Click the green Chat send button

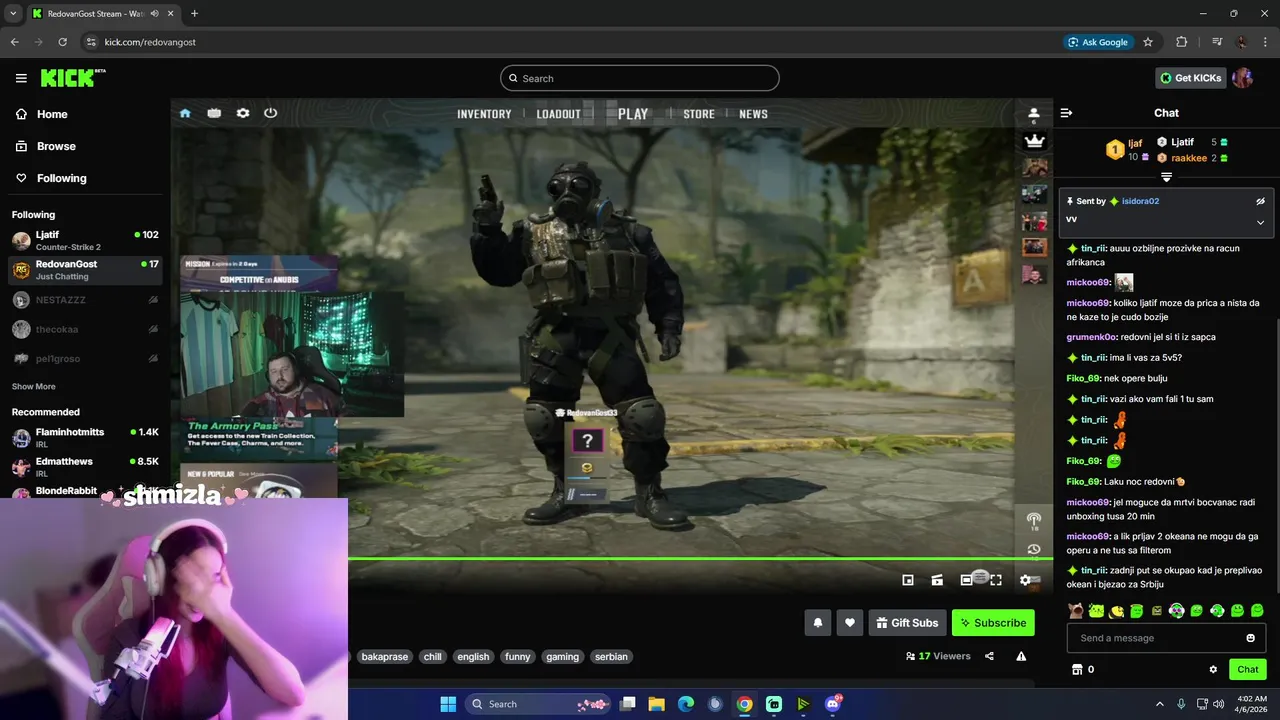pyautogui.click(x=1248, y=669)
